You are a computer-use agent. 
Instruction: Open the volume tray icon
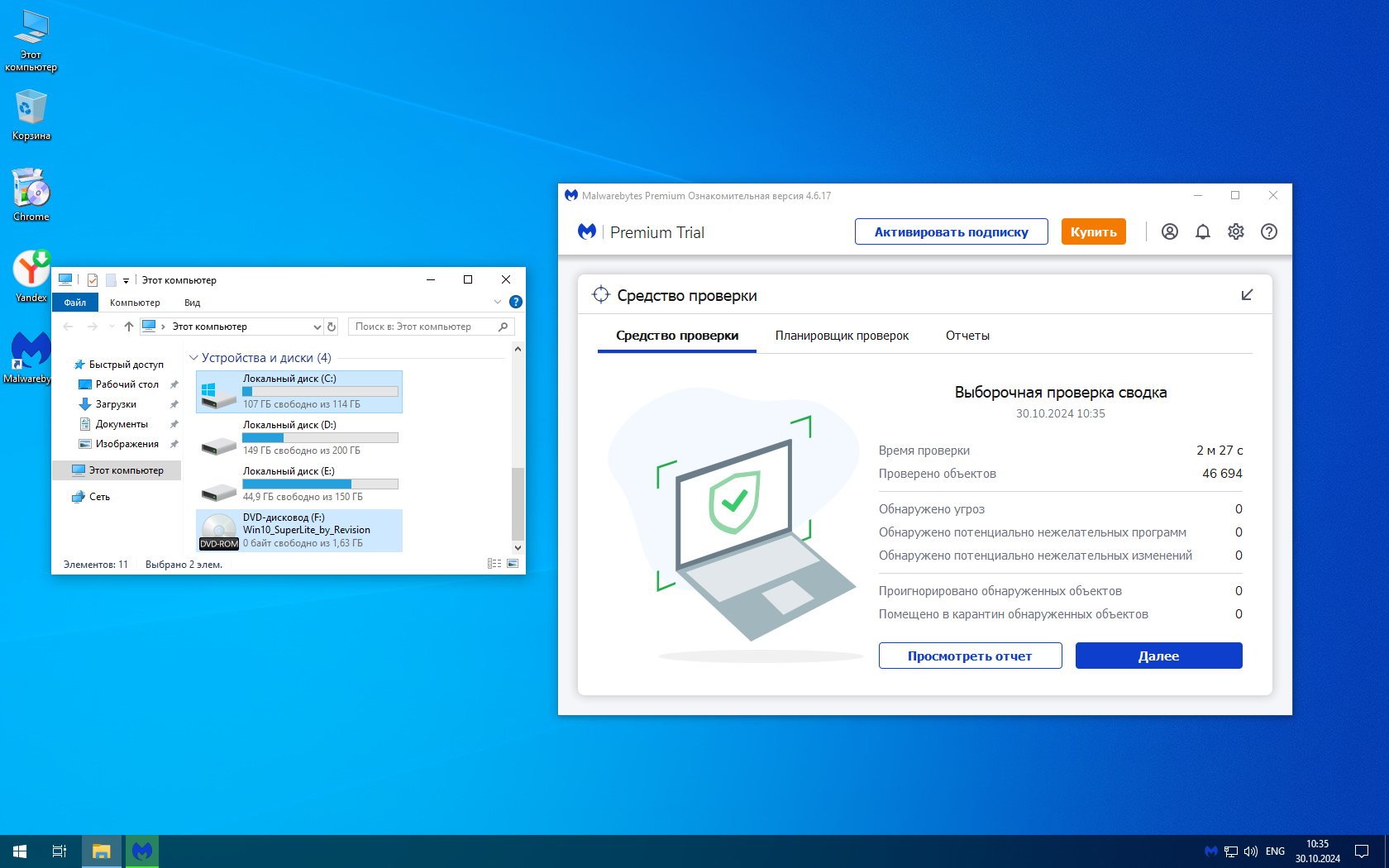point(1251,851)
